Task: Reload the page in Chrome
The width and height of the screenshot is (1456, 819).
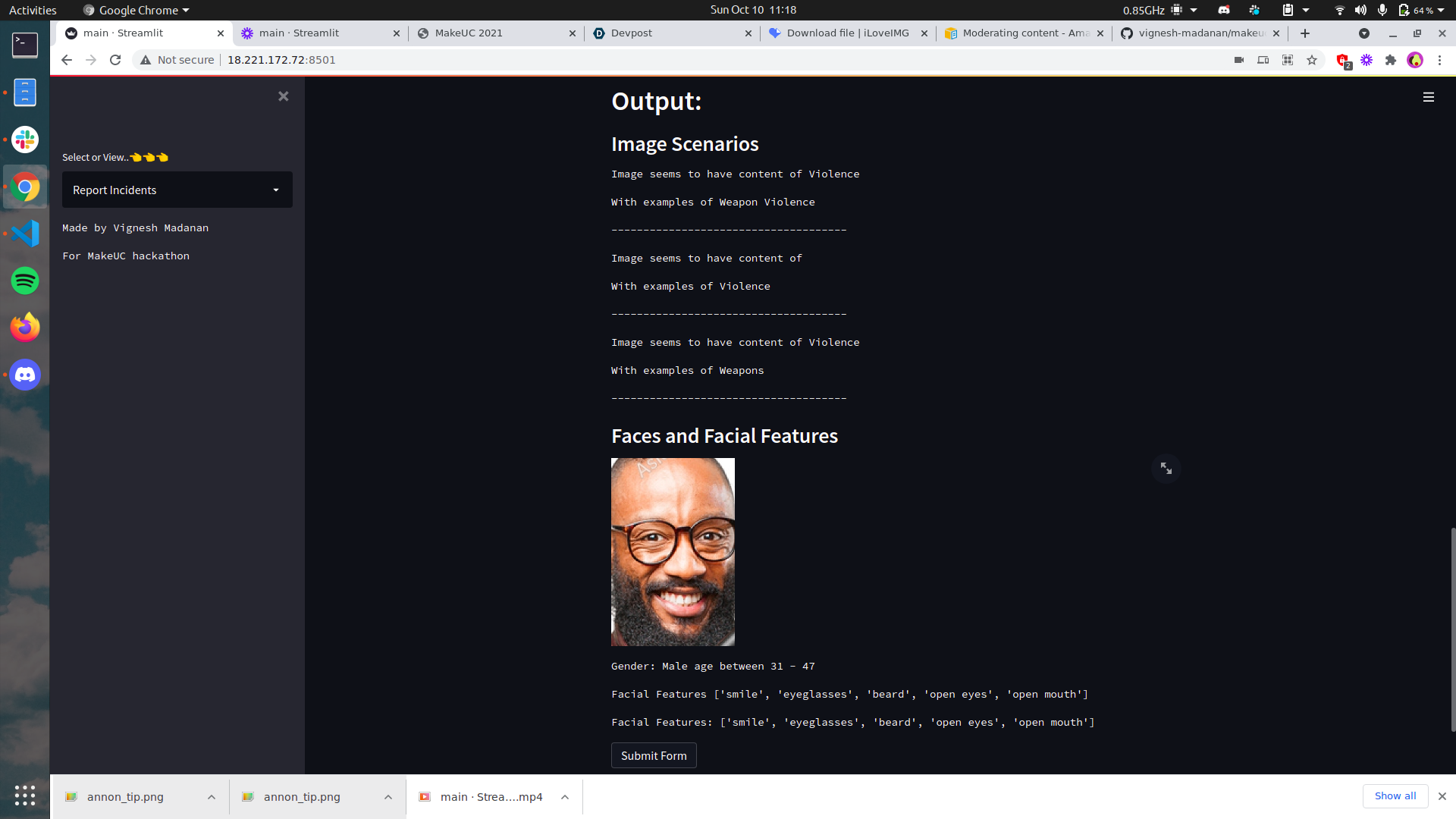Action: pyautogui.click(x=115, y=60)
